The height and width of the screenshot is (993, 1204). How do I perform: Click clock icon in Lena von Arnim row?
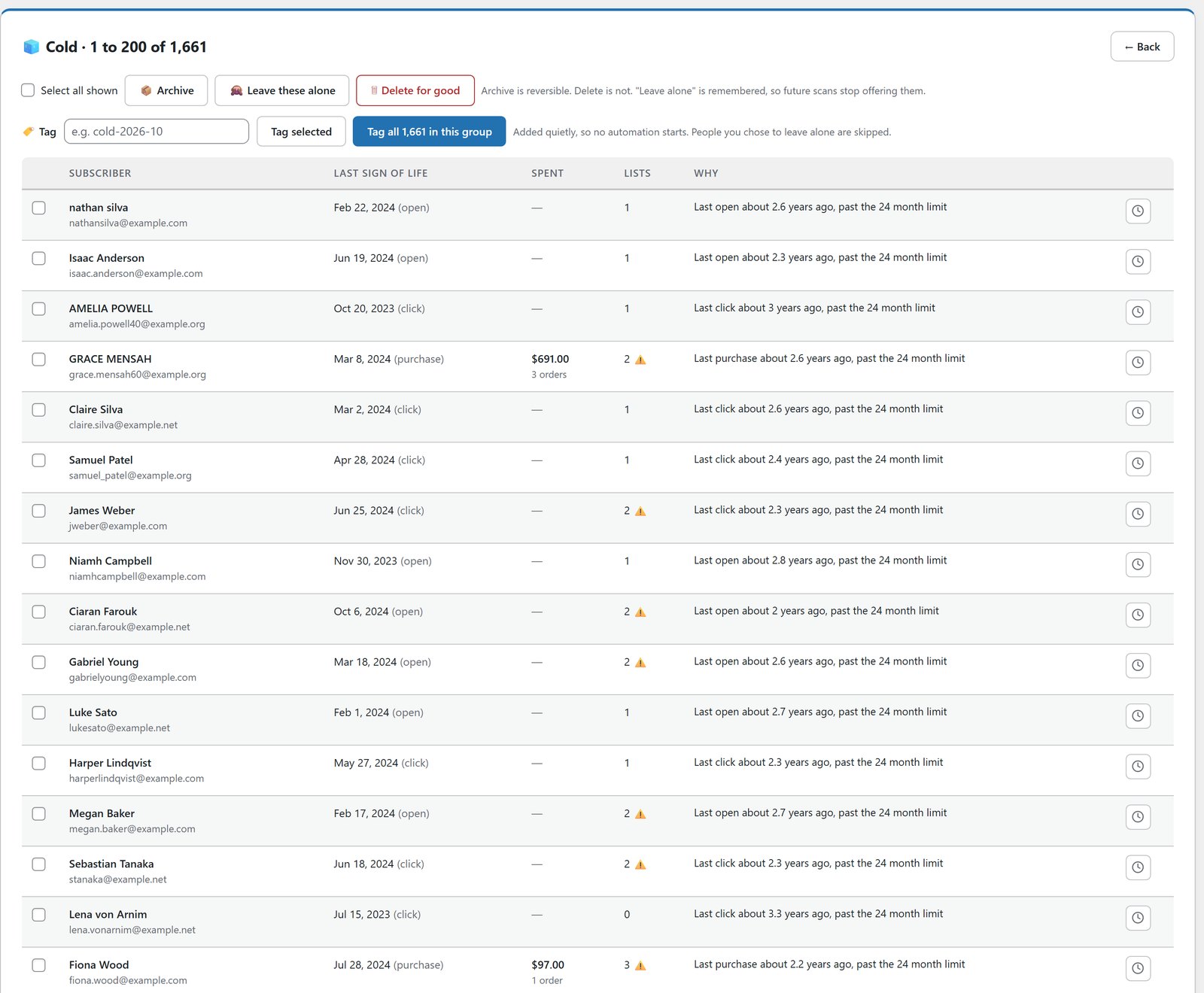pyautogui.click(x=1138, y=917)
